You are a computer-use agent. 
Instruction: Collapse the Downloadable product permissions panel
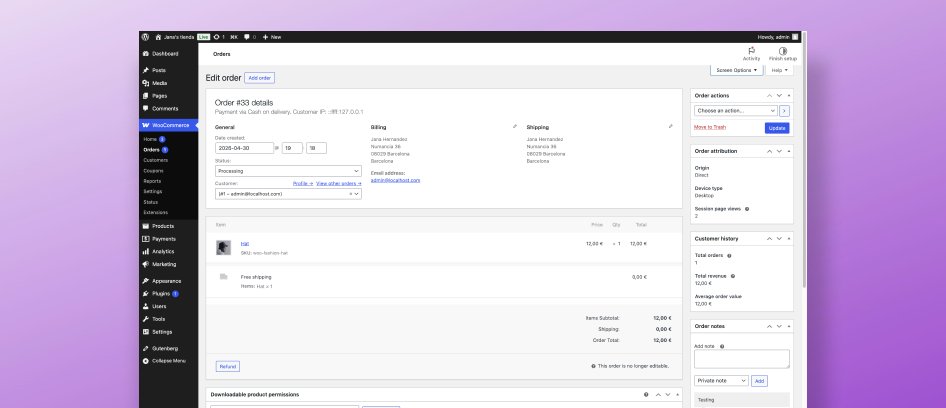pyautogui.click(x=677, y=394)
